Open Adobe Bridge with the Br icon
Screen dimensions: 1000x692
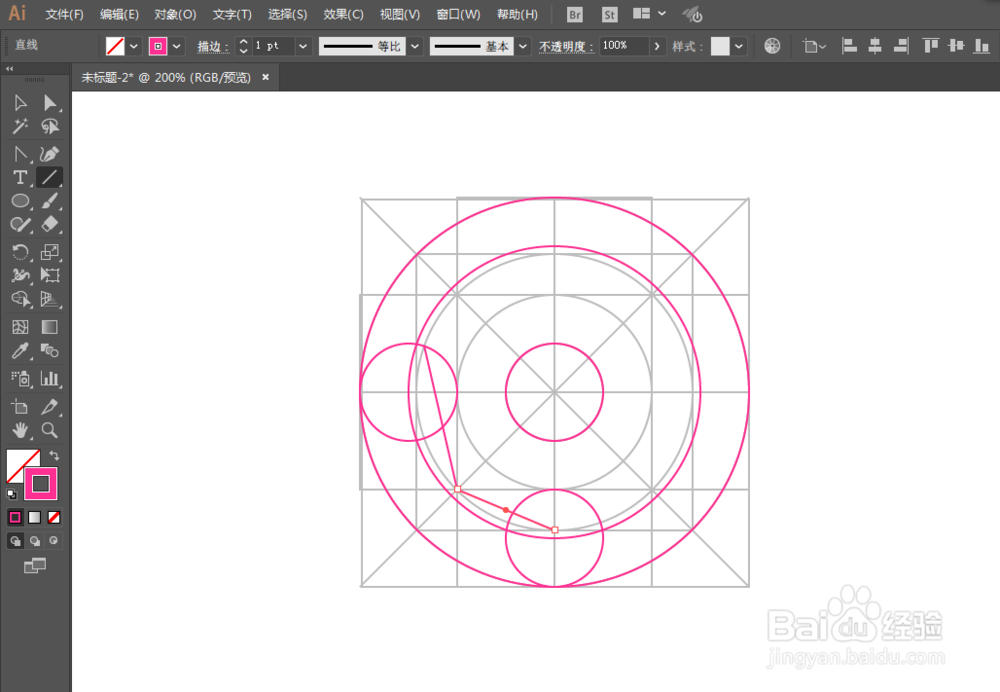coord(573,14)
